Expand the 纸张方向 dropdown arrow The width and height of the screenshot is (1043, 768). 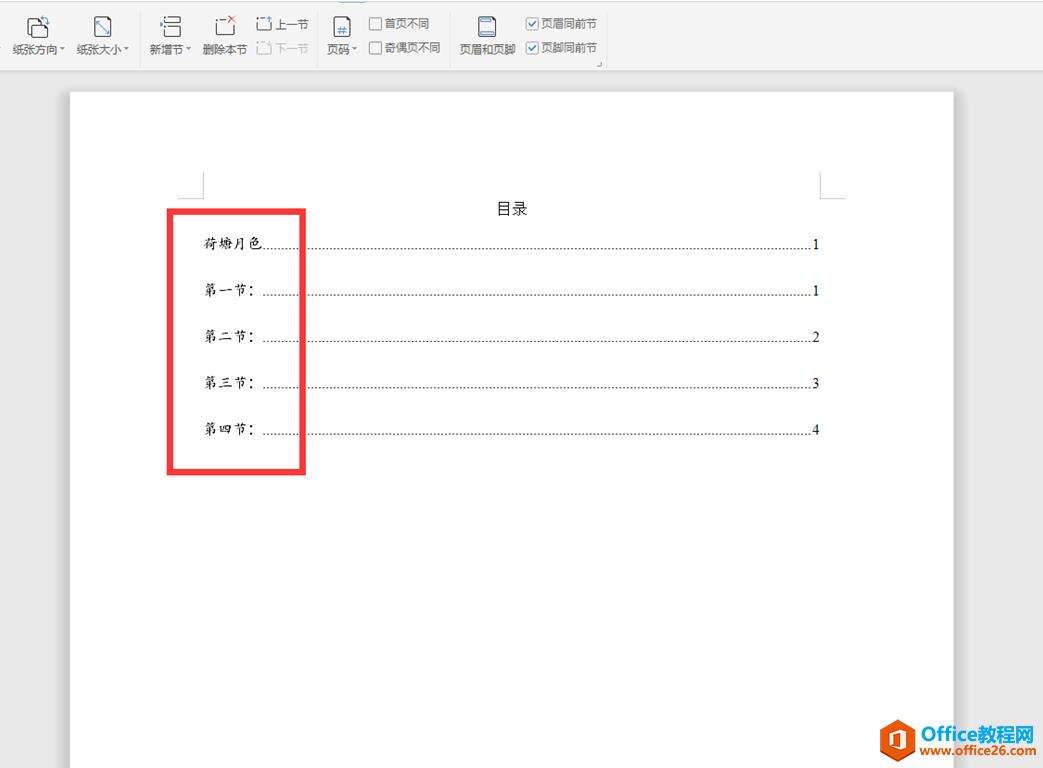[62, 49]
